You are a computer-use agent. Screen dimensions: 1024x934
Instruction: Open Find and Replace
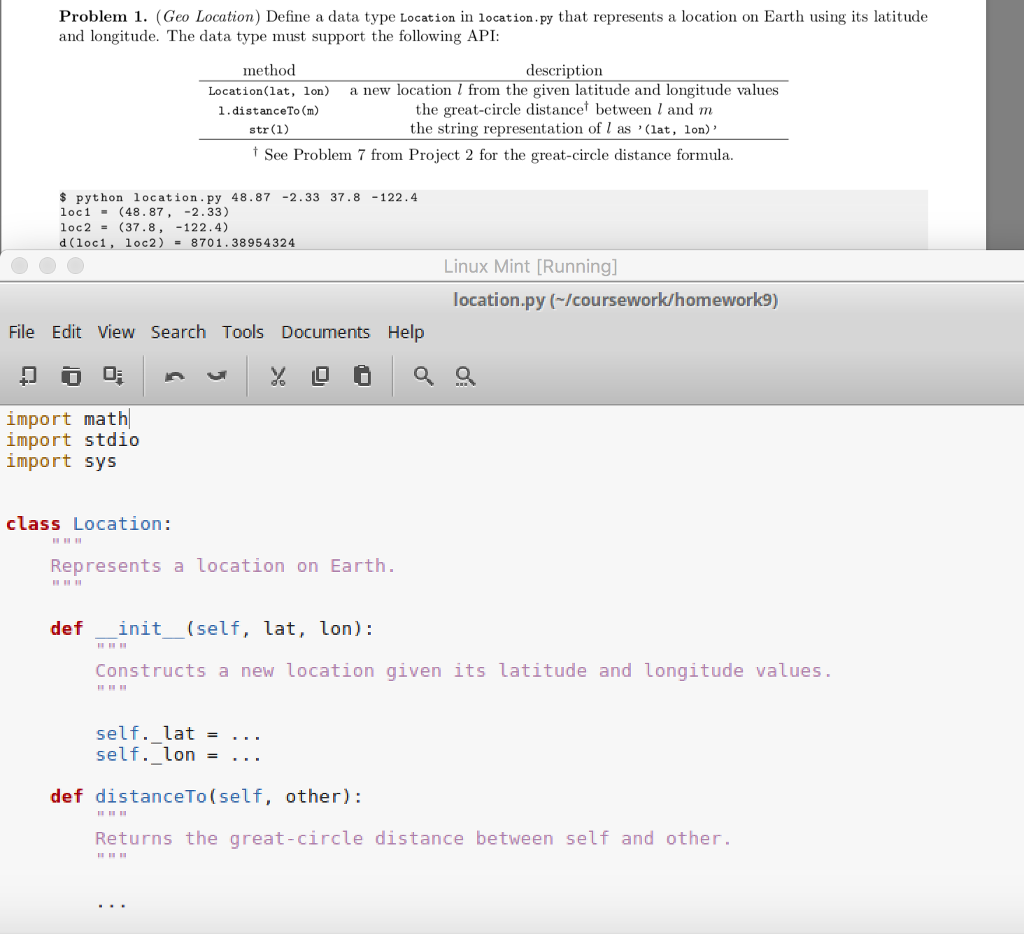click(x=465, y=375)
